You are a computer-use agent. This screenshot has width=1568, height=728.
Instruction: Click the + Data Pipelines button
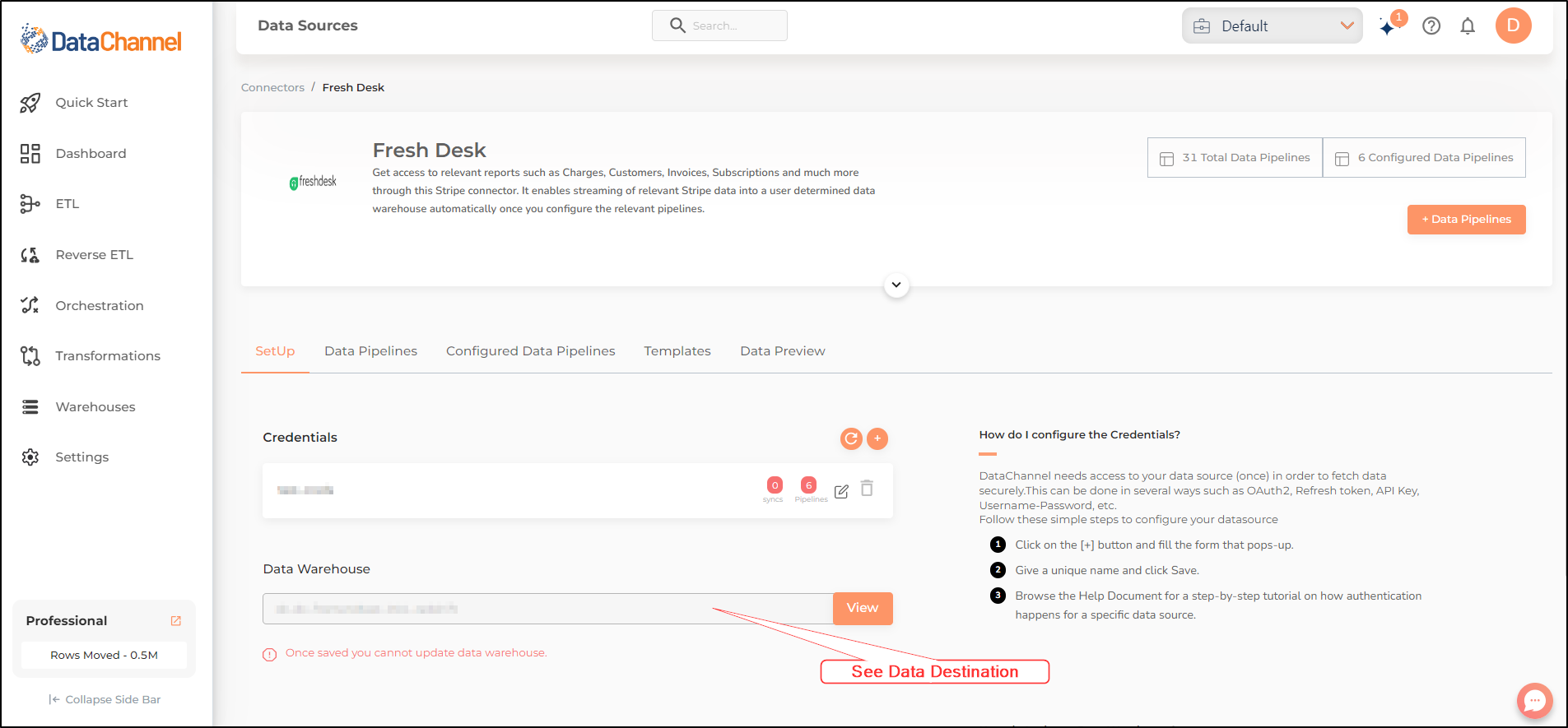[1467, 220]
